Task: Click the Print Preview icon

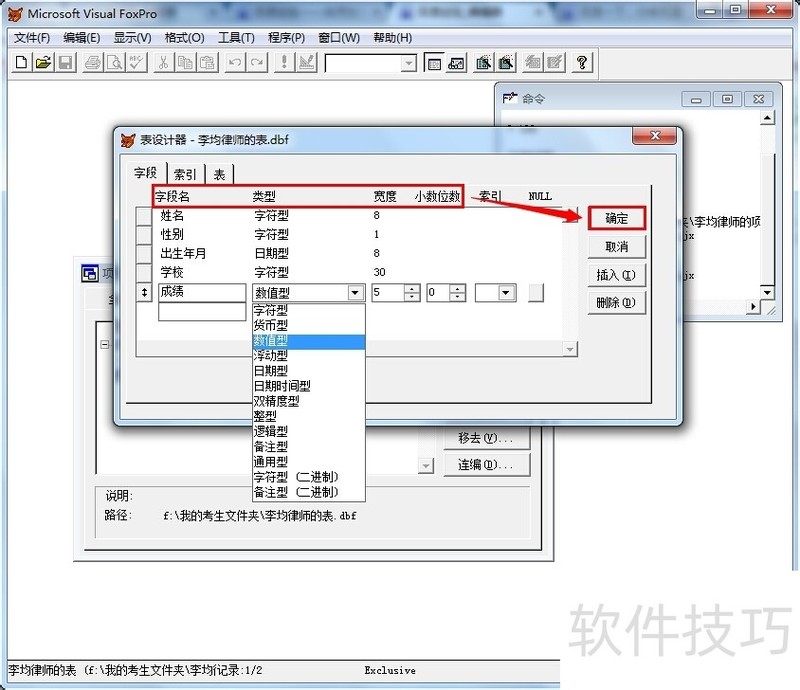Action: pos(115,63)
